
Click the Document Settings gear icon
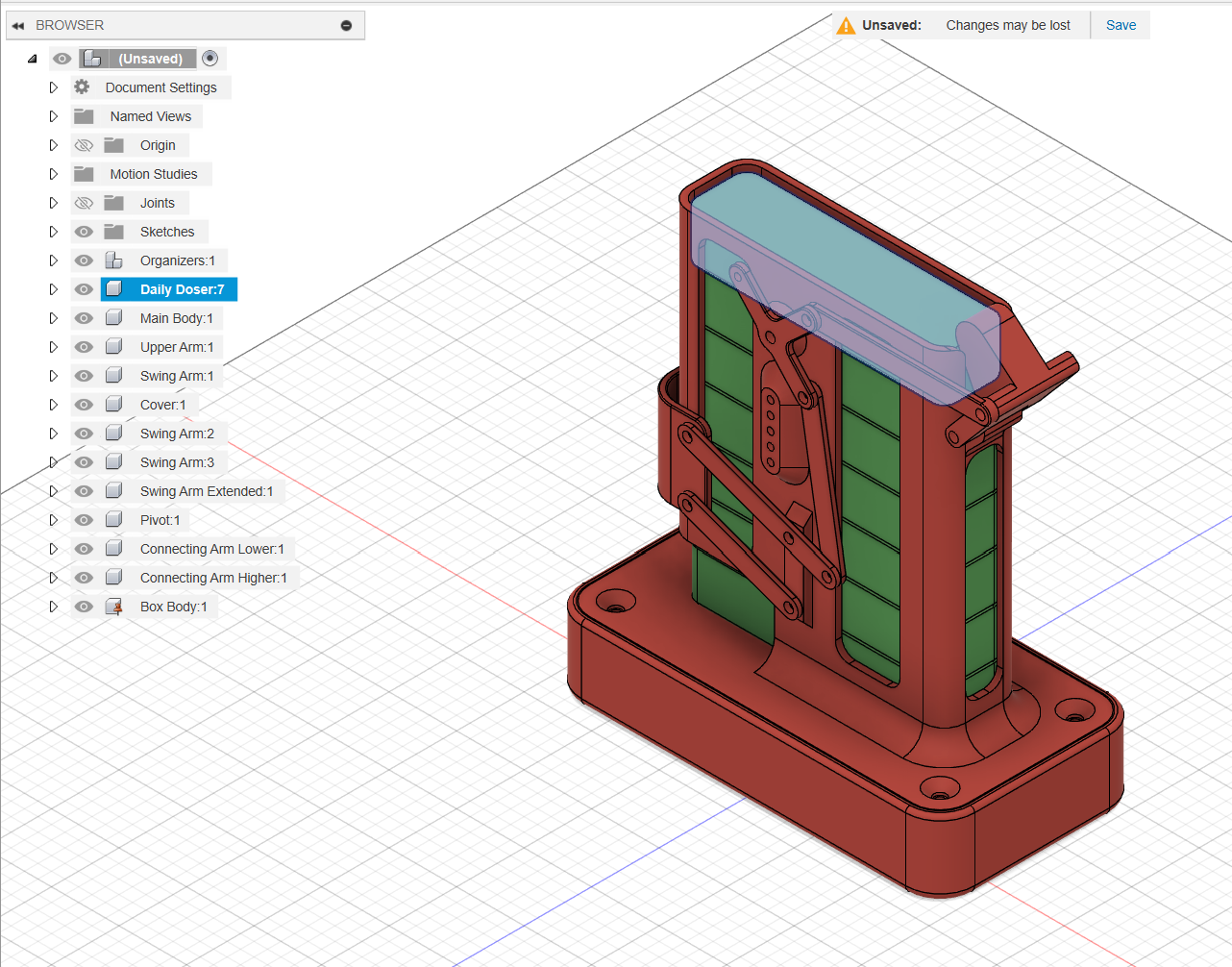pos(82,87)
